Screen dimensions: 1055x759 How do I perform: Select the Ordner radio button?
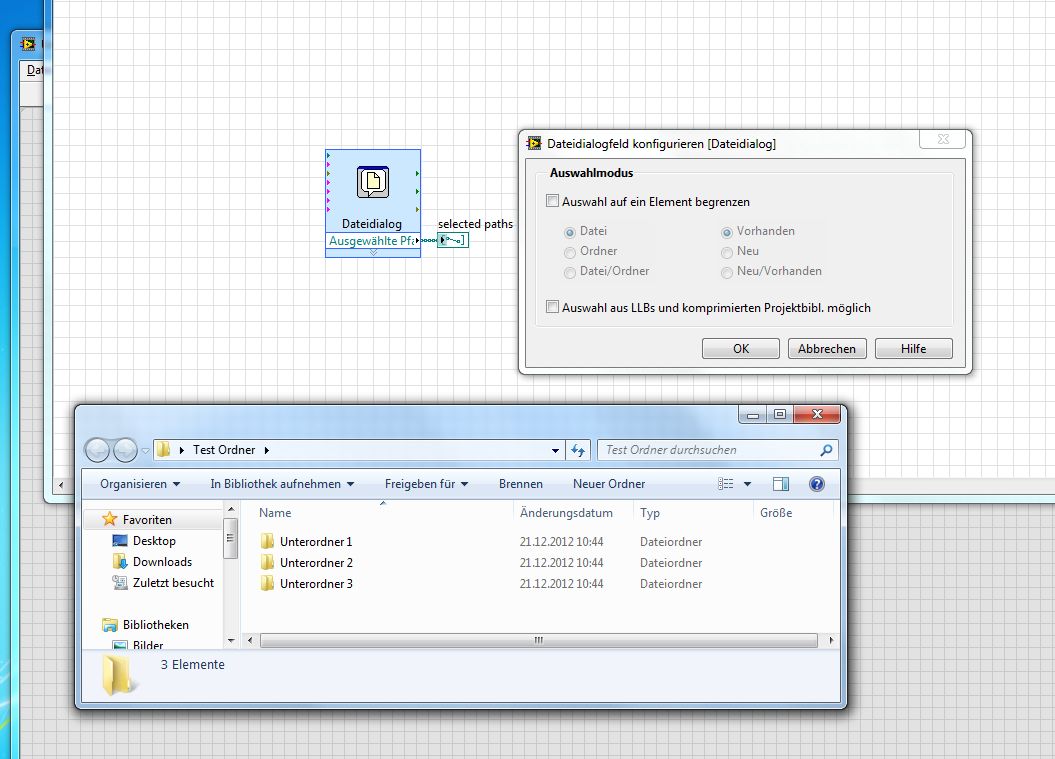point(570,252)
